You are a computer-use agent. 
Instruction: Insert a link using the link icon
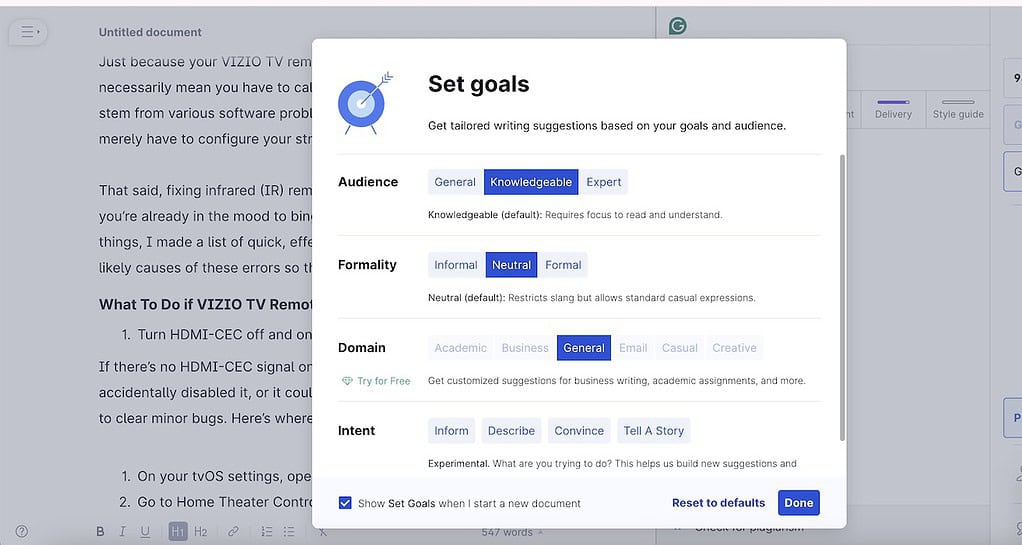[232, 531]
